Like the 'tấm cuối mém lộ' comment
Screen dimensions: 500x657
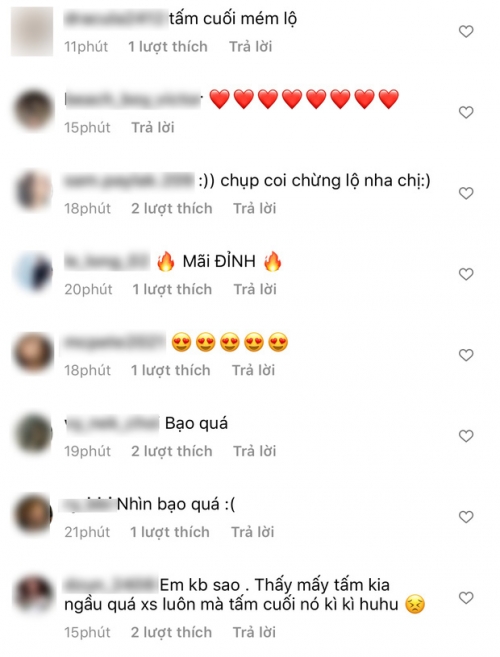pyautogui.click(x=466, y=31)
